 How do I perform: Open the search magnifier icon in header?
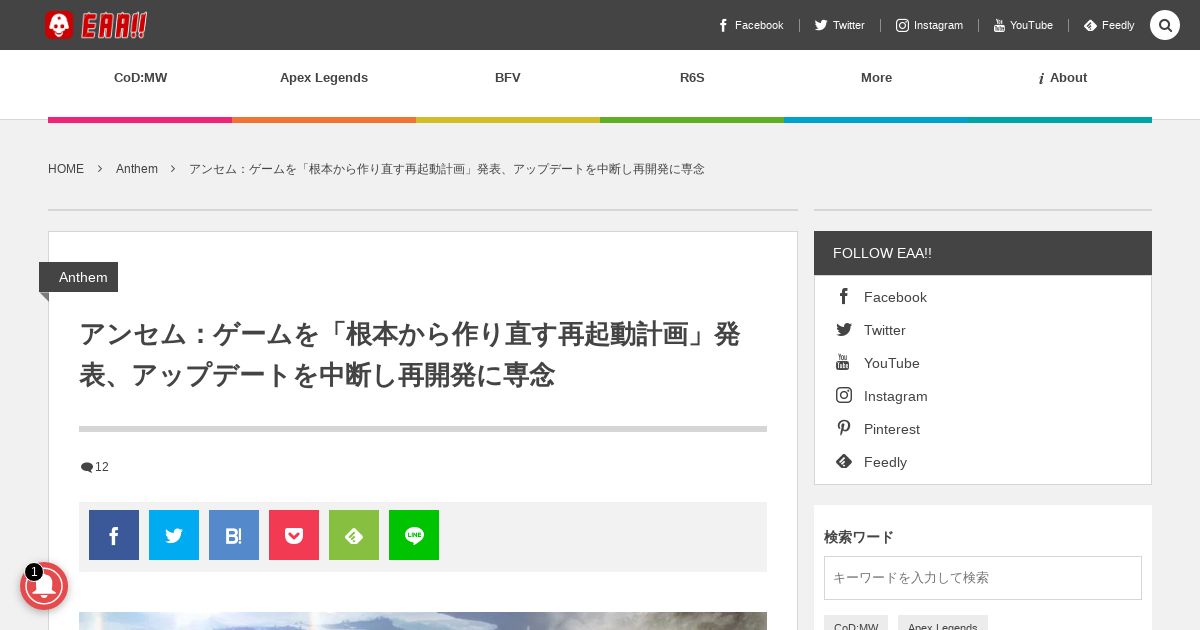point(1165,25)
